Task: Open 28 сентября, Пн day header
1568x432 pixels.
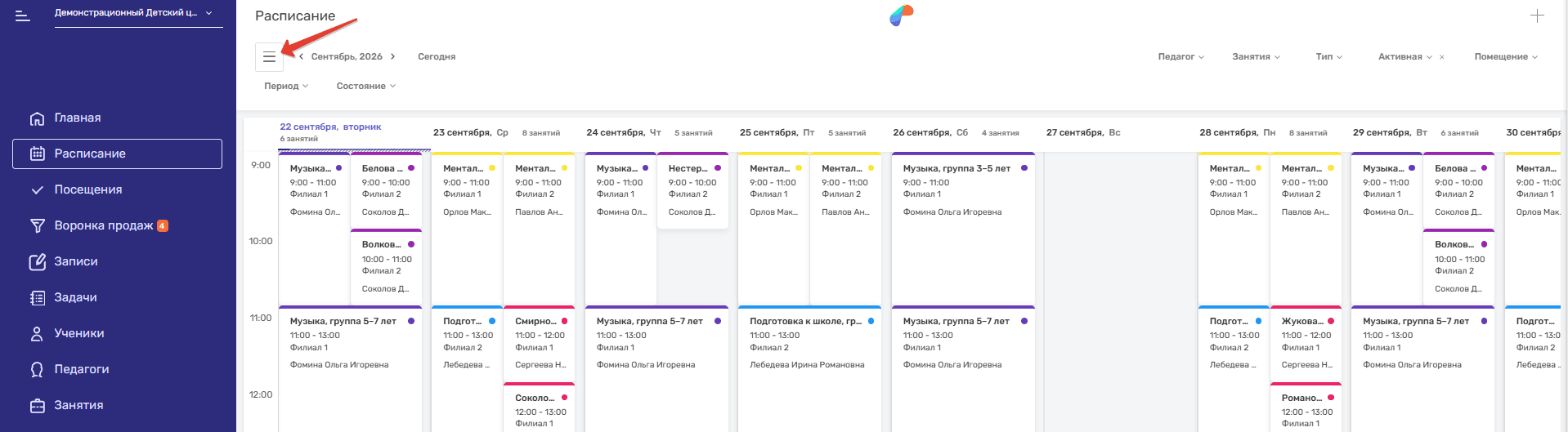Action: 1237,132
